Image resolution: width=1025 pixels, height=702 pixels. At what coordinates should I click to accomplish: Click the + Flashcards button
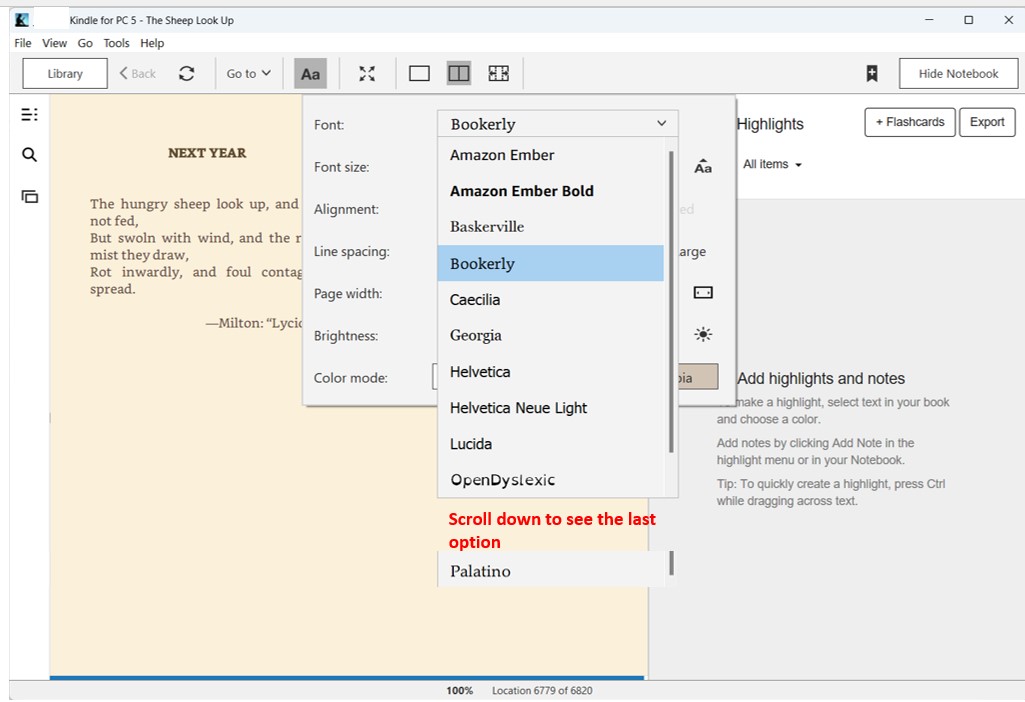(x=909, y=121)
